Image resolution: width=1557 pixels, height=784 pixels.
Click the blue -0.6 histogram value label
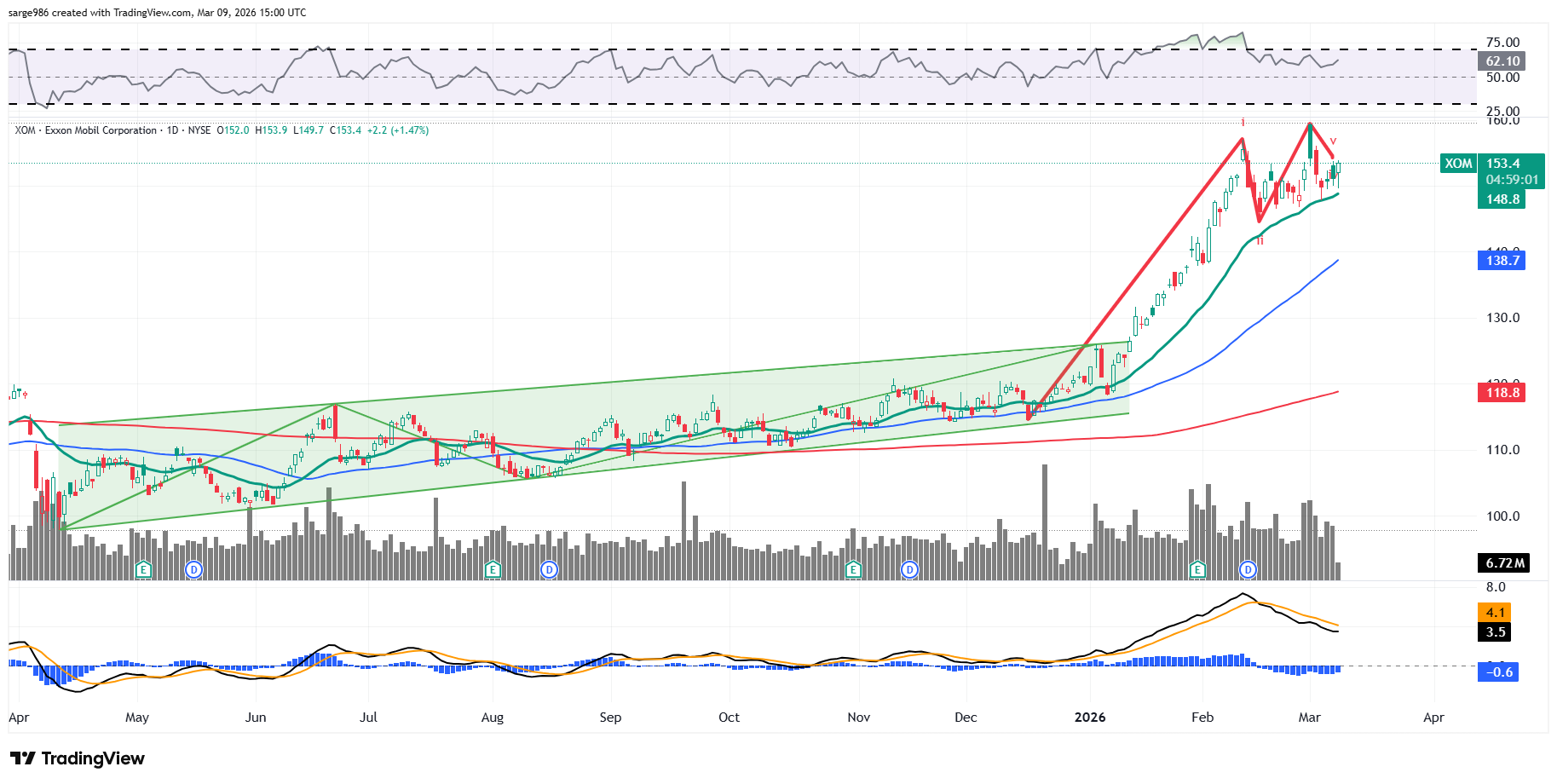point(1499,672)
